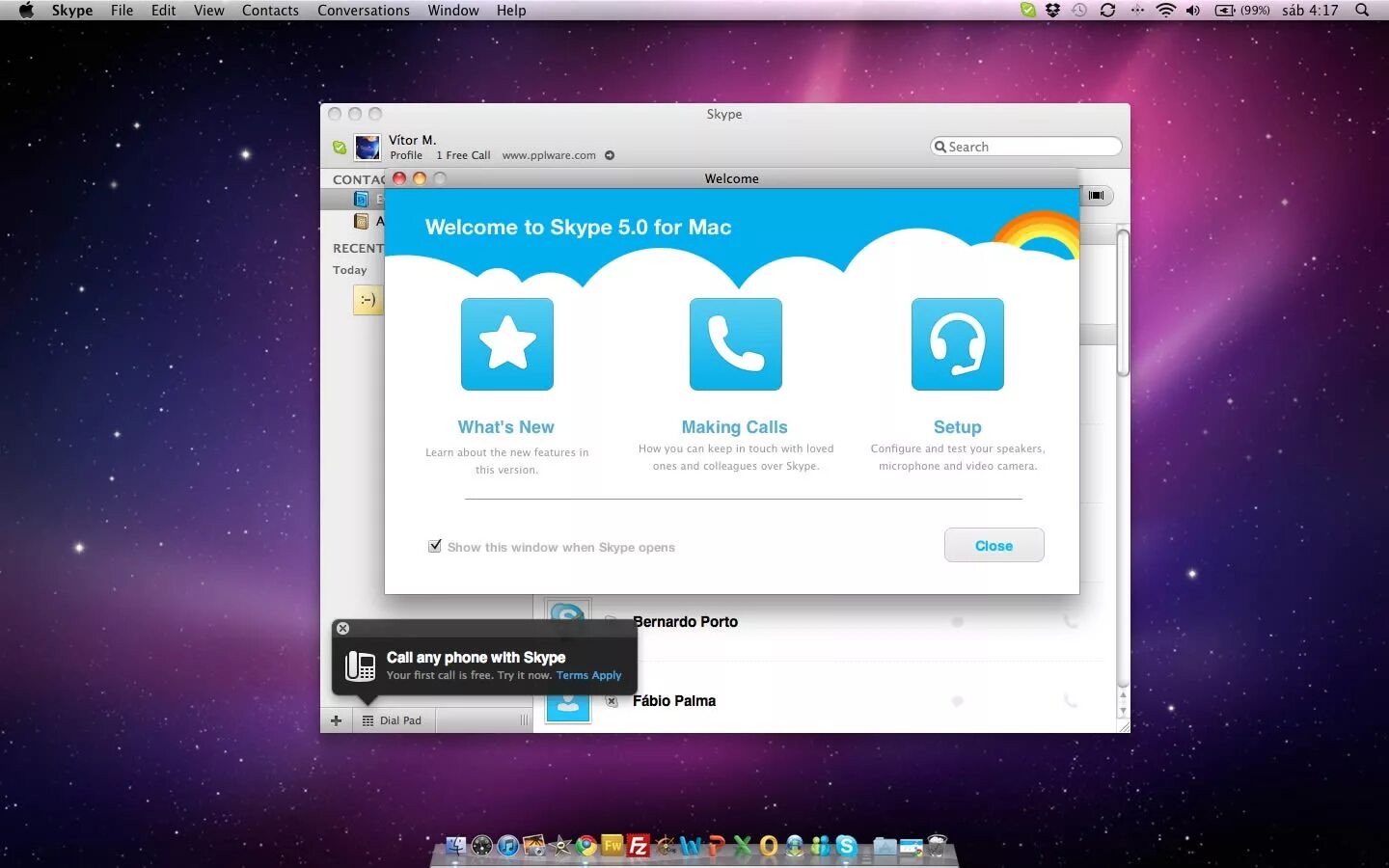
Task: Open the File menu
Action: pyautogui.click(x=123, y=11)
